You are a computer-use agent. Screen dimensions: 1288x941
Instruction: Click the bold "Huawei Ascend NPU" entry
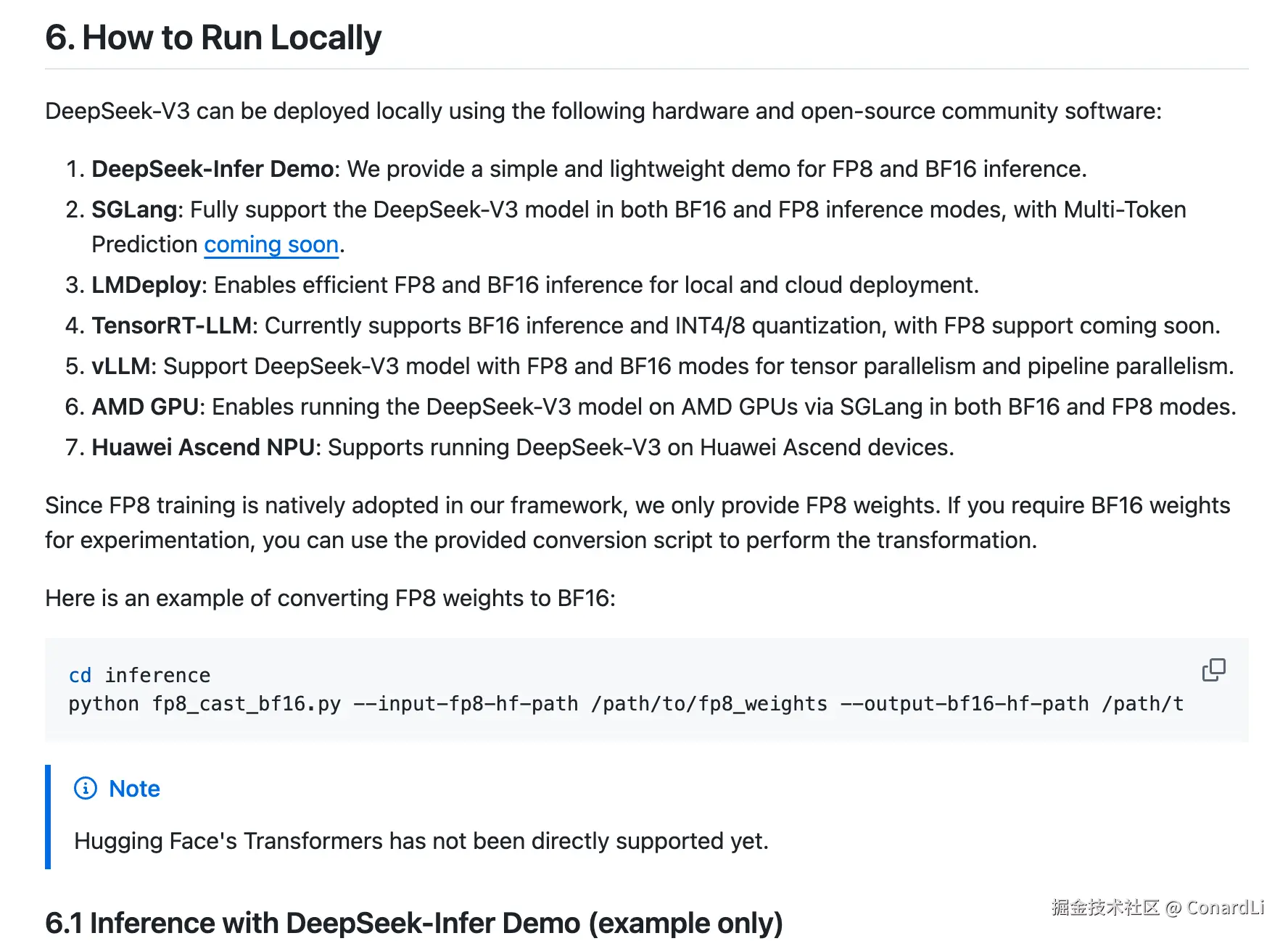(x=203, y=447)
